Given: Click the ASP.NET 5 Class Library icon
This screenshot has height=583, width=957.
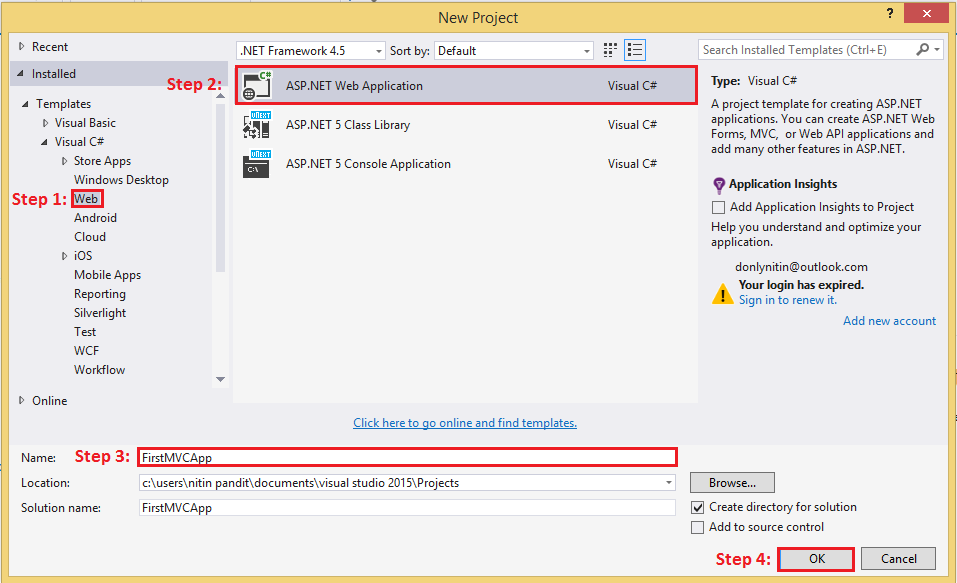Looking at the screenshot, I should pos(257,125).
